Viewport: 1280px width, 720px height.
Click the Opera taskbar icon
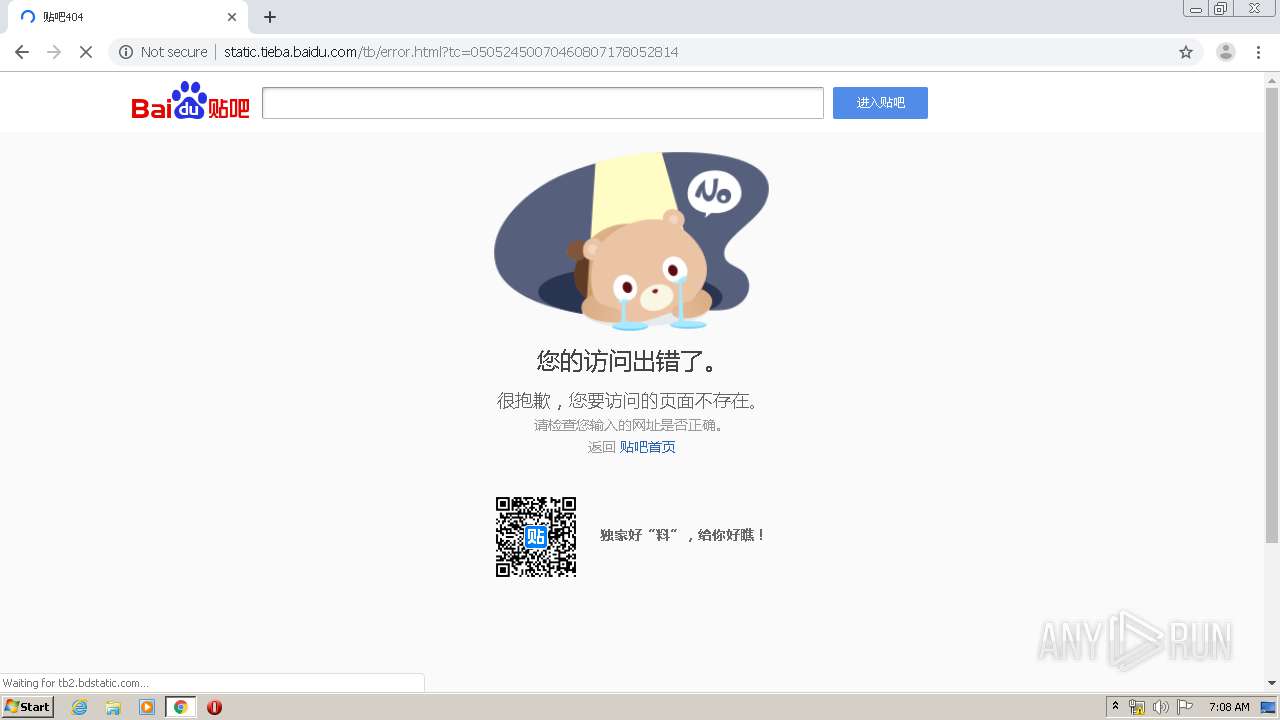click(214, 707)
